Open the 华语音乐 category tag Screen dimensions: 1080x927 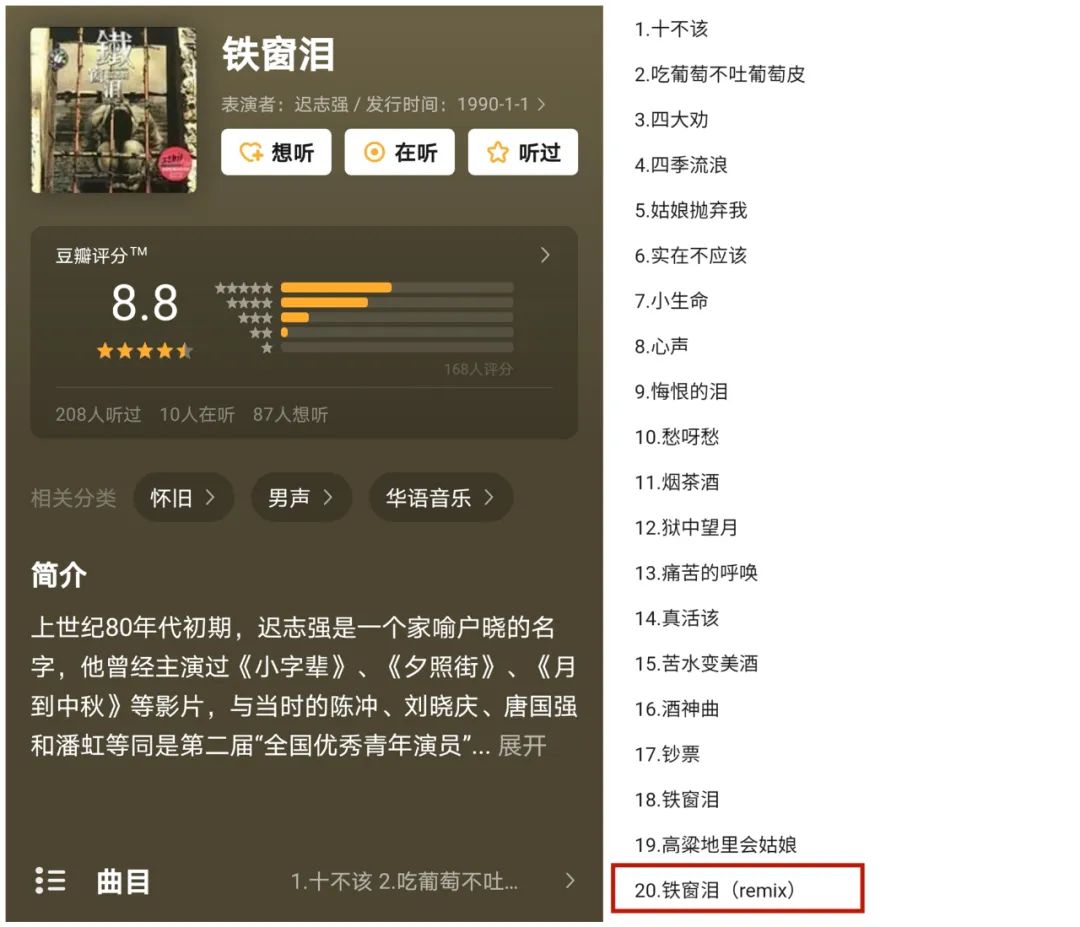point(441,497)
